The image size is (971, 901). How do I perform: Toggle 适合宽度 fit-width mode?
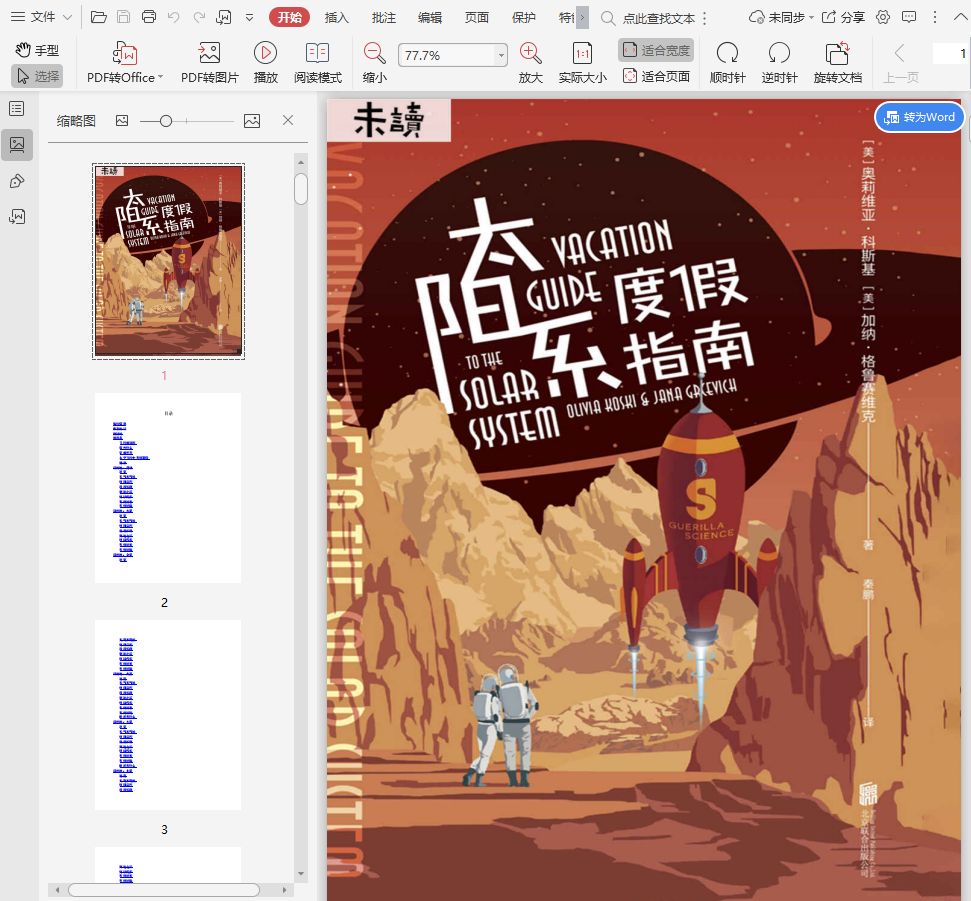(x=656, y=50)
